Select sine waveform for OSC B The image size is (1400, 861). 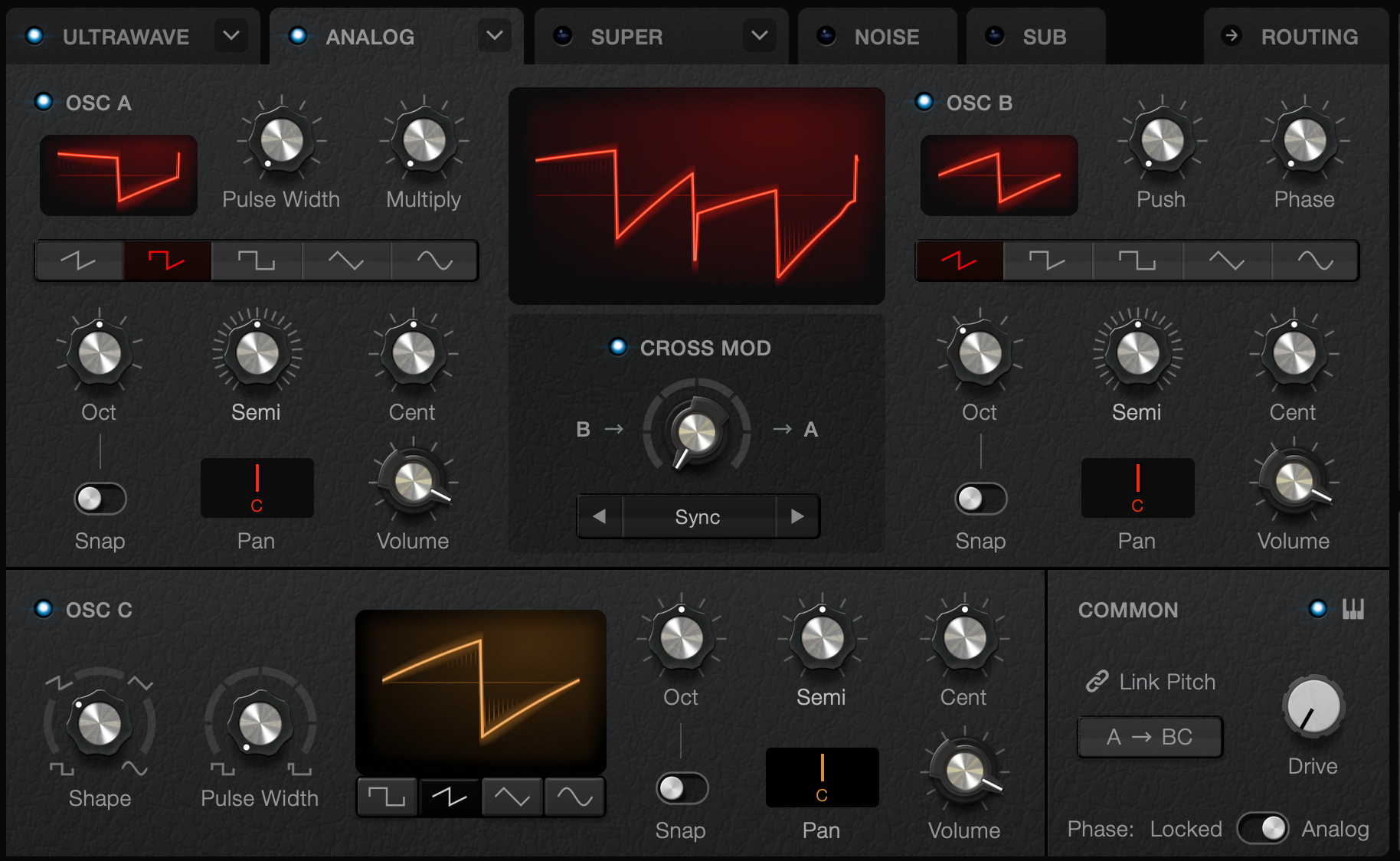coord(1315,260)
